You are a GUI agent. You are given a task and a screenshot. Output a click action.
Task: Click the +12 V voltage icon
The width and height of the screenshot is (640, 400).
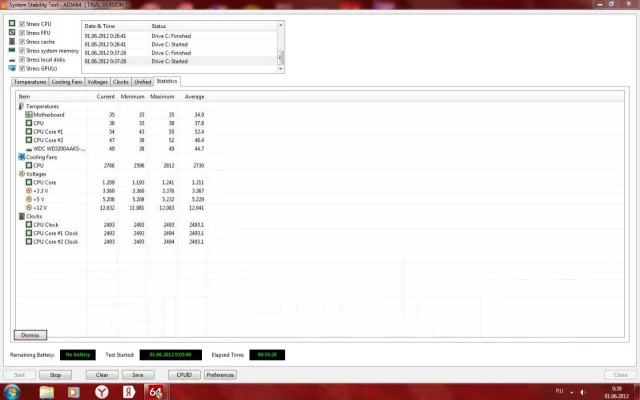point(29,208)
